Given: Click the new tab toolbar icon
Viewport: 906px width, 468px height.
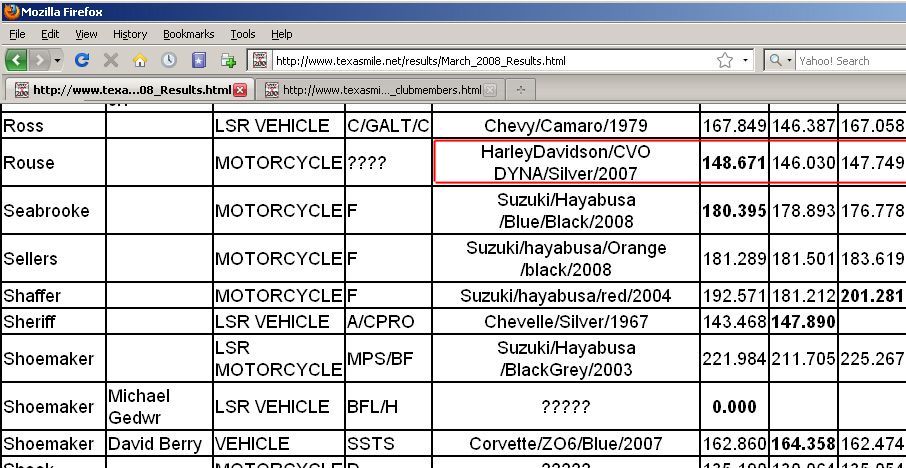Looking at the screenshot, I should [228, 60].
